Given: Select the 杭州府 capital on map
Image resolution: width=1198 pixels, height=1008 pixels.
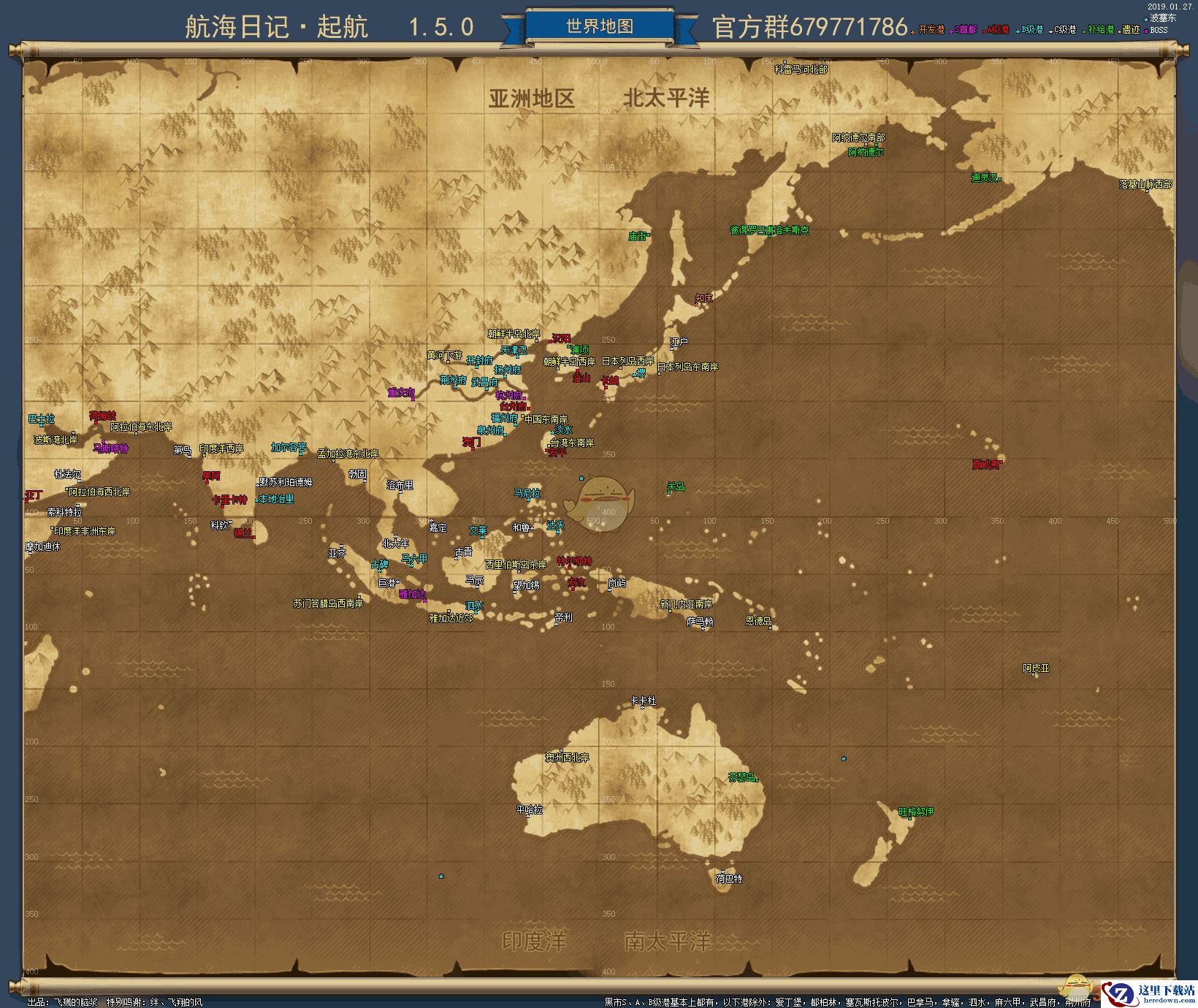Looking at the screenshot, I should [x=509, y=395].
